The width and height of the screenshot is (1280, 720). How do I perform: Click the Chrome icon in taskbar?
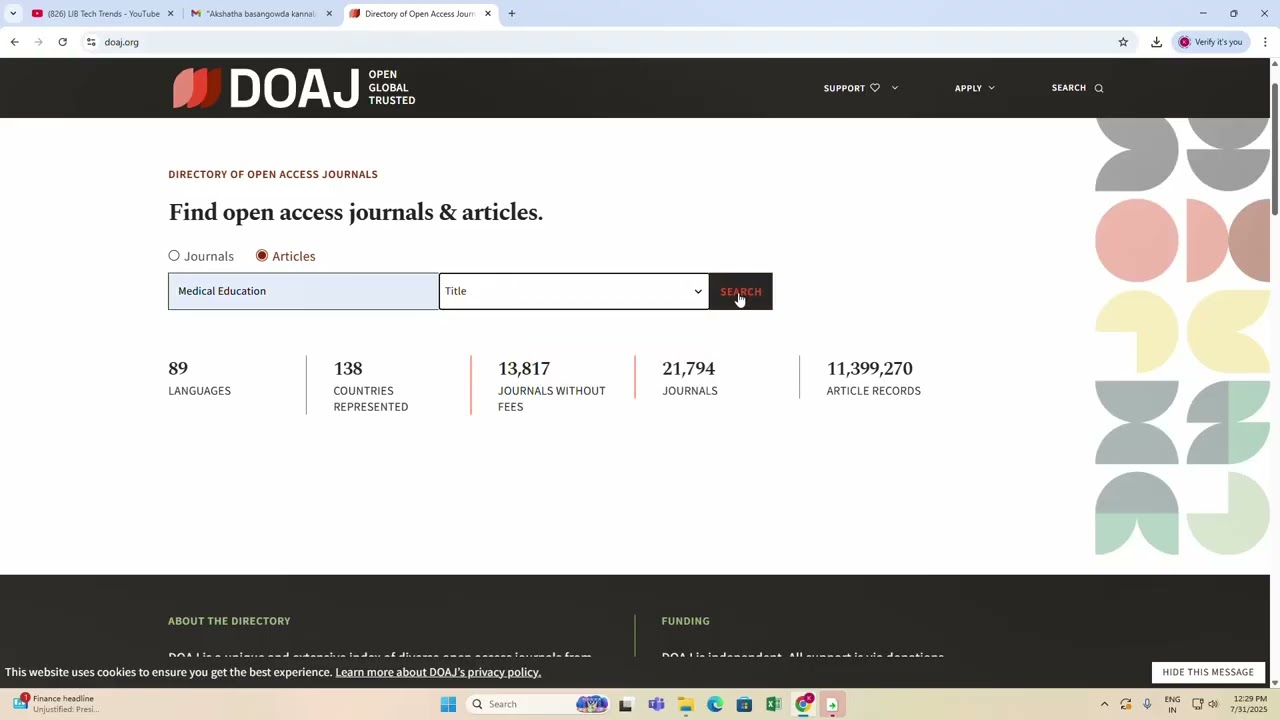[803, 704]
